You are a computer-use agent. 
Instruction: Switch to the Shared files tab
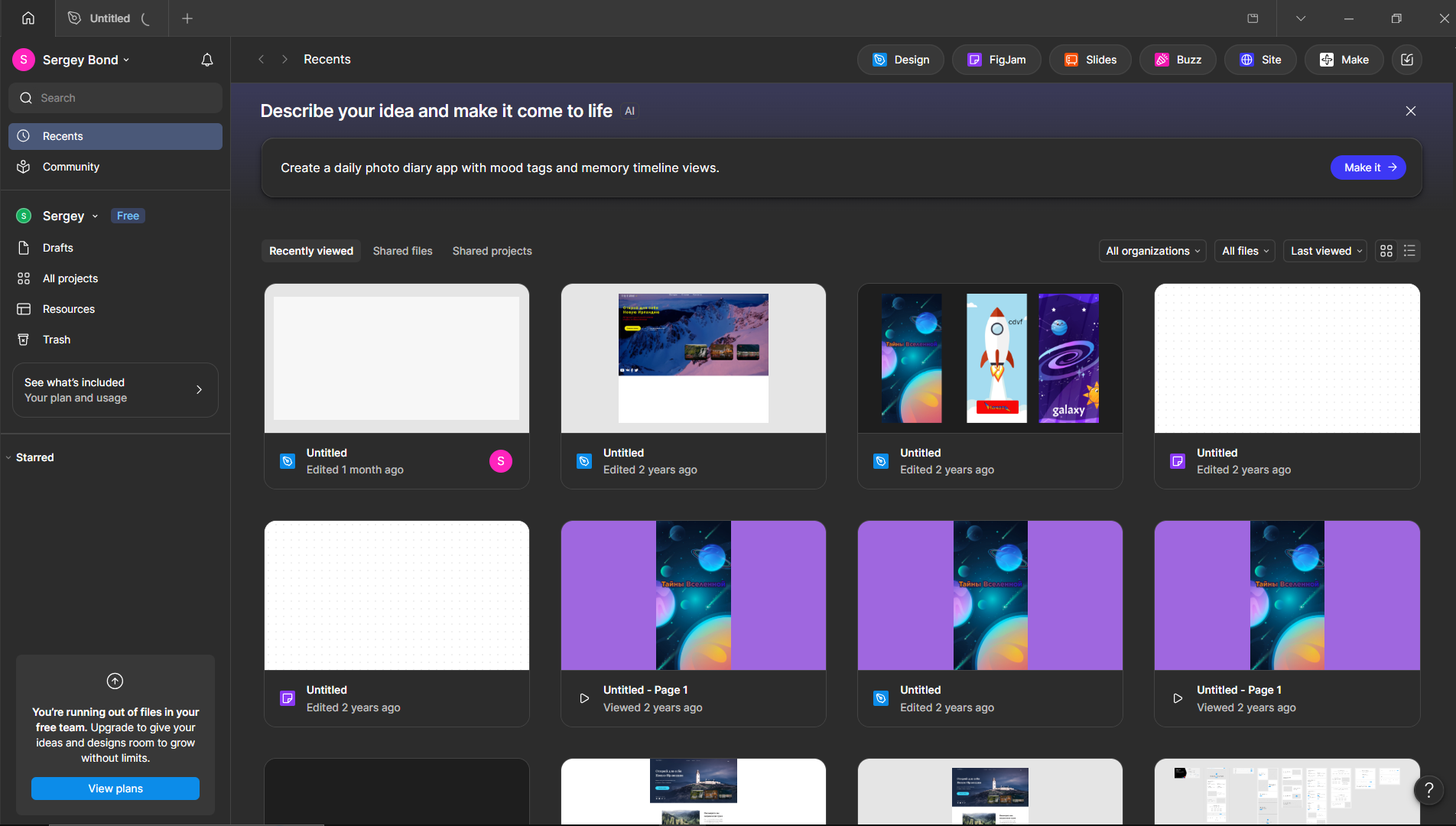point(403,251)
